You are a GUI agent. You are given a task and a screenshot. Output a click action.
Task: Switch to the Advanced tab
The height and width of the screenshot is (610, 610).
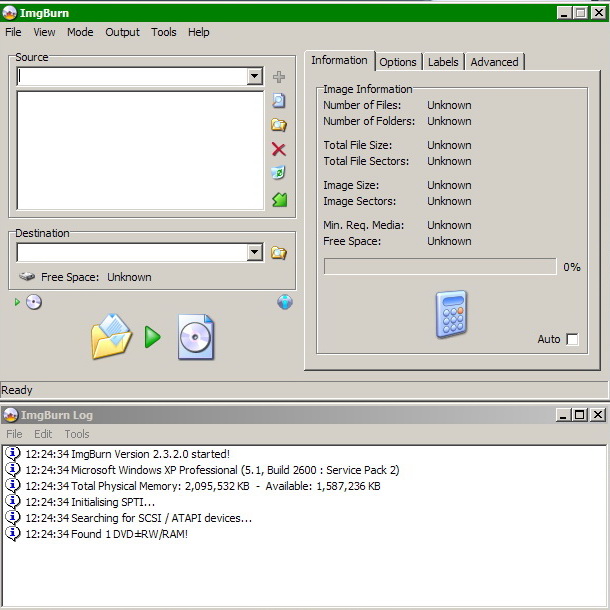(495, 62)
